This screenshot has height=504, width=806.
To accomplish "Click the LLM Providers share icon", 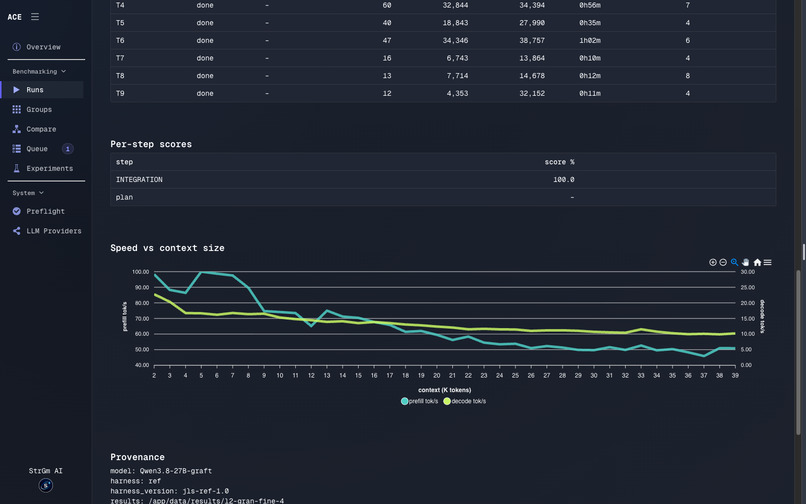I will tap(16, 231).
